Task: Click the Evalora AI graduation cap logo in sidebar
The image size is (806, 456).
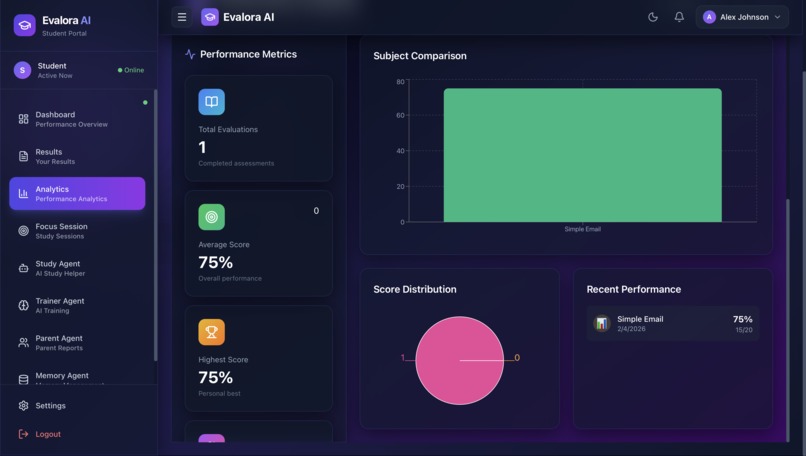Action: 25,25
